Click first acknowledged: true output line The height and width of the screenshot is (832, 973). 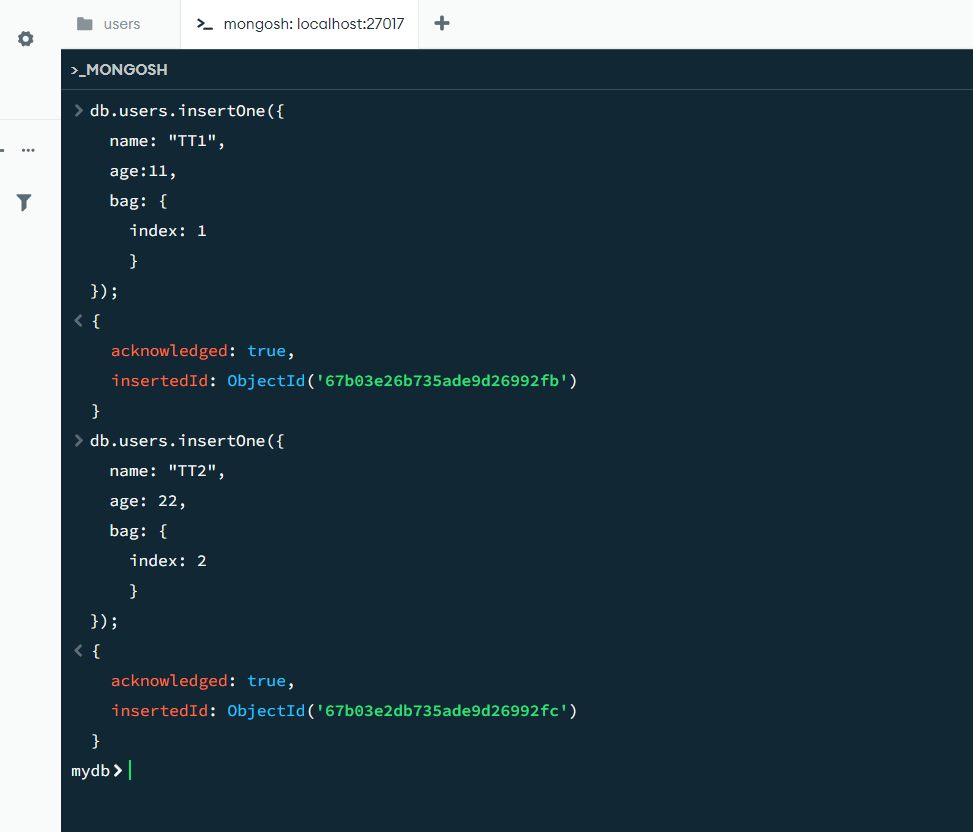(203, 351)
